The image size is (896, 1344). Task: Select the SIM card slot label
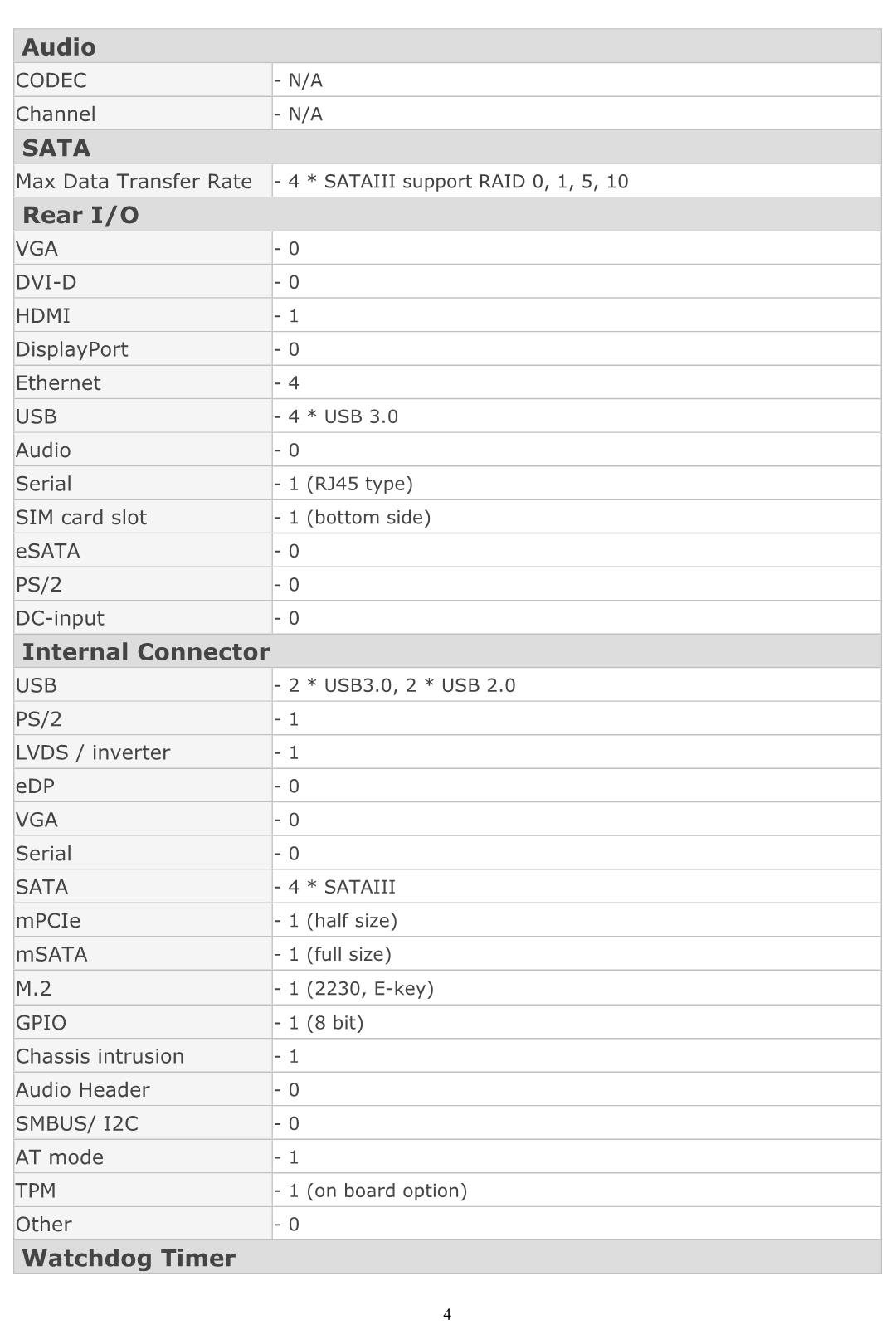tap(81, 518)
